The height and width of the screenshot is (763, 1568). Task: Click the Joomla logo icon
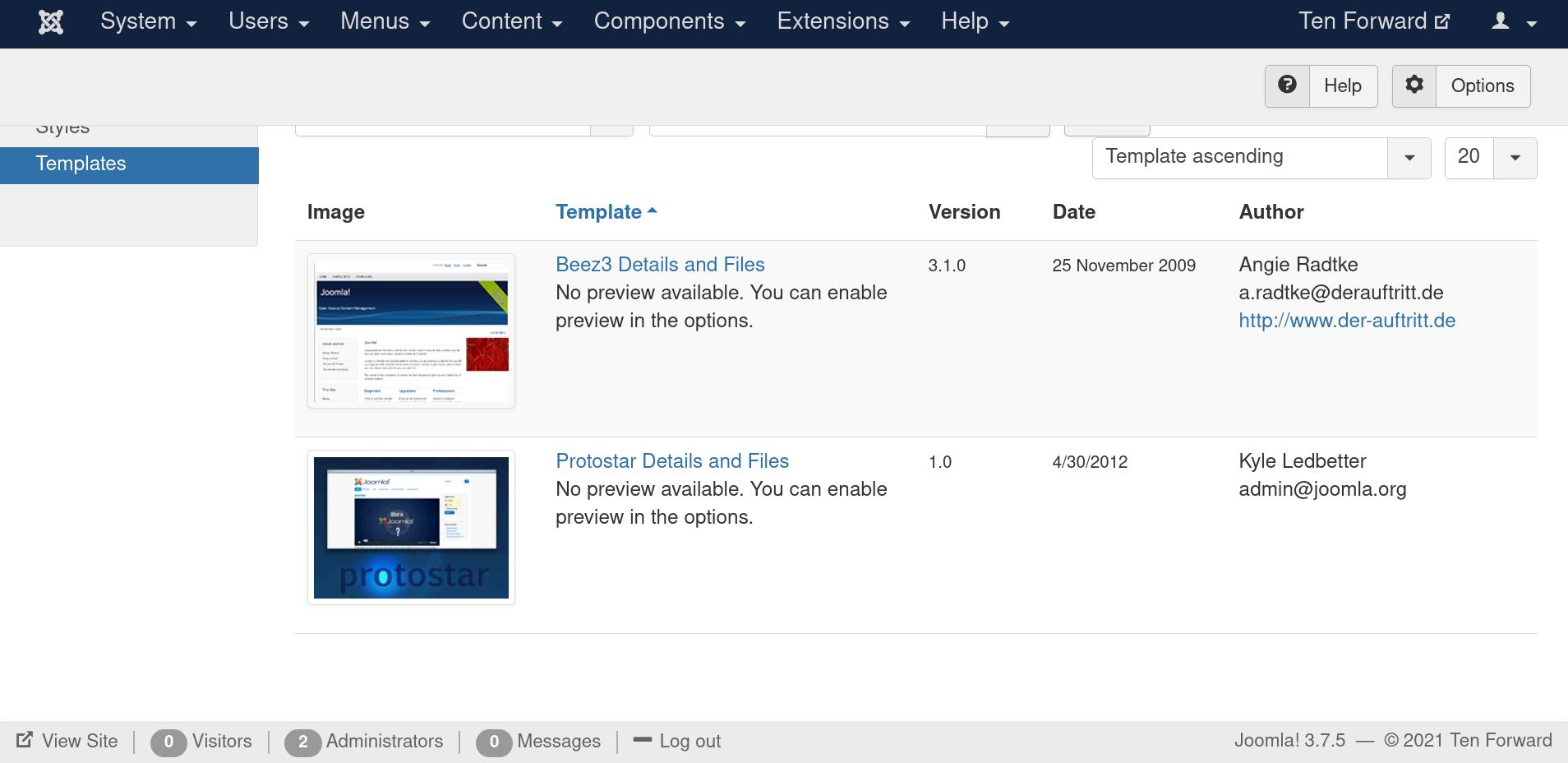51,22
